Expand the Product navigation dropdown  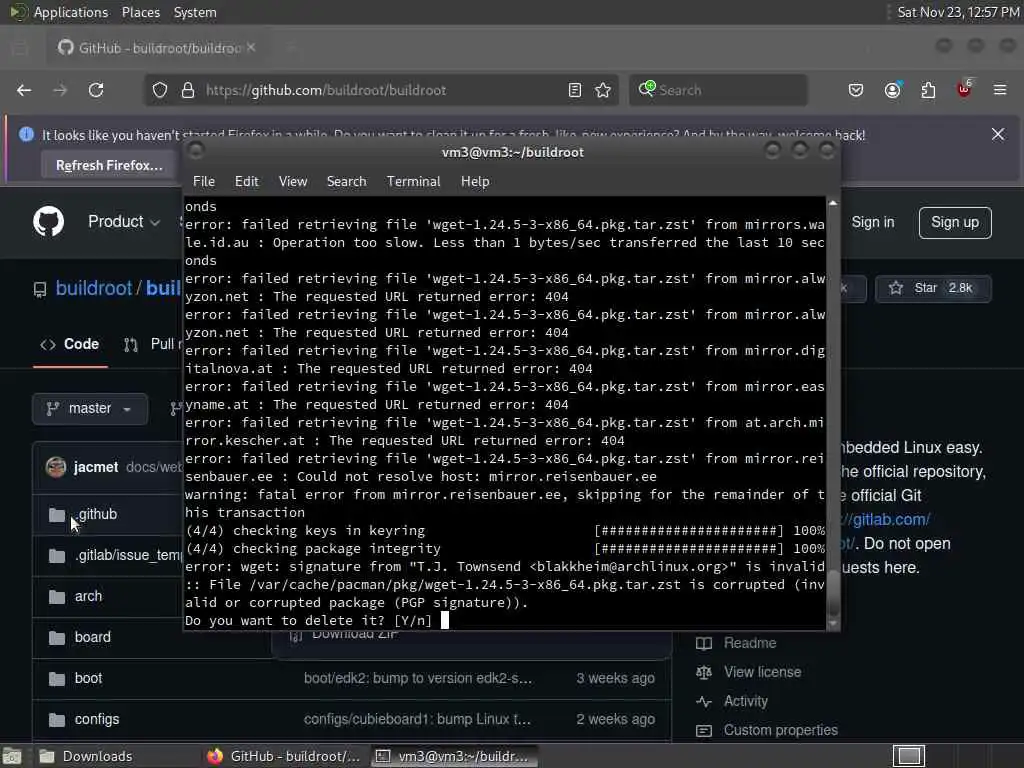coord(124,222)
